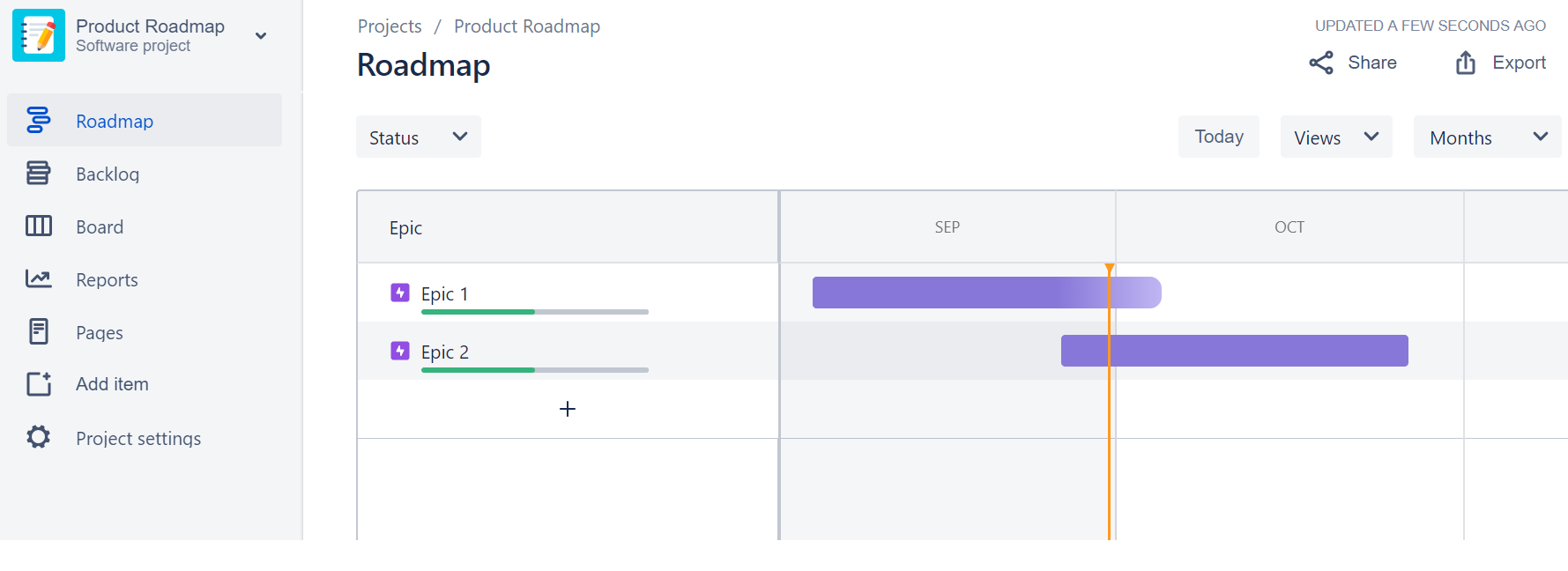Collapse the Product Roadmap project chevron
This screenshot has height=571, width=1568.
(261, 34)
